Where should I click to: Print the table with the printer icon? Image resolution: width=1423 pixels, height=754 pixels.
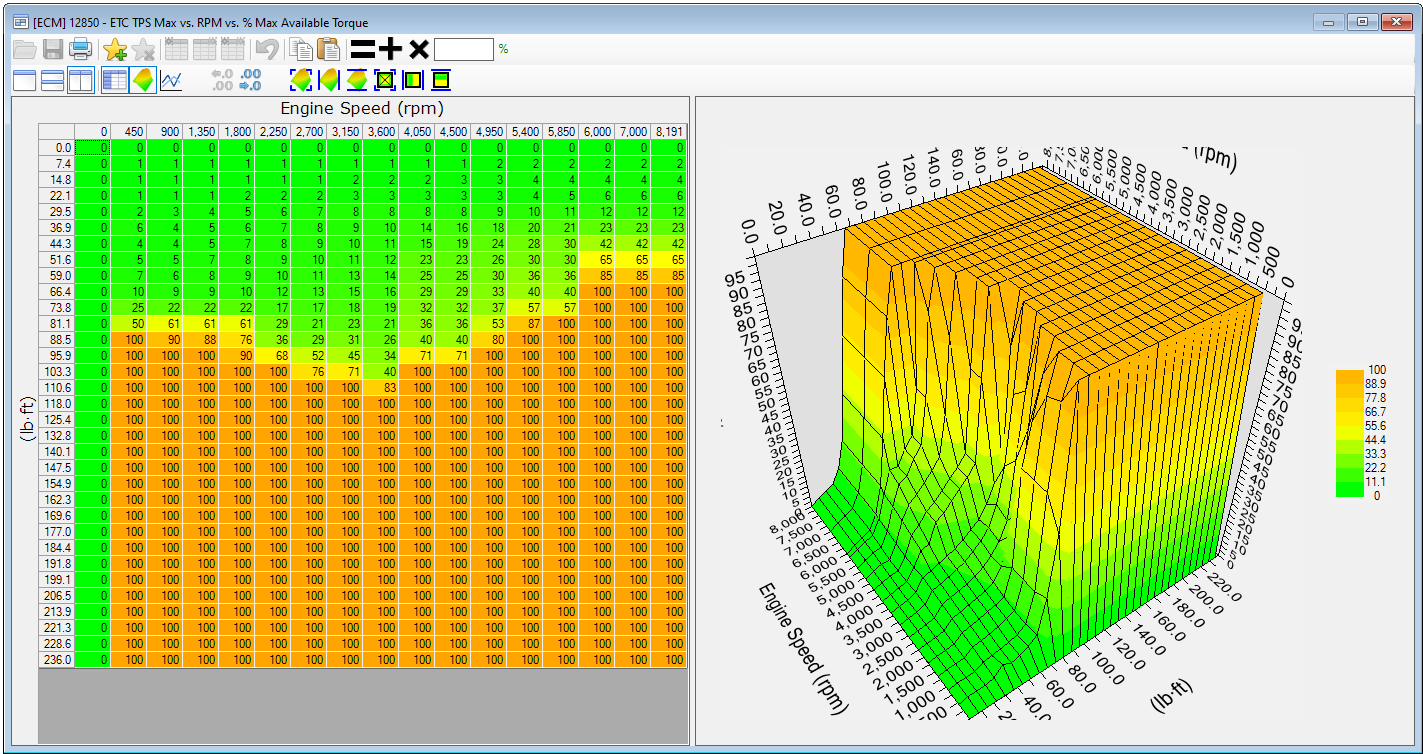point(80,49)
